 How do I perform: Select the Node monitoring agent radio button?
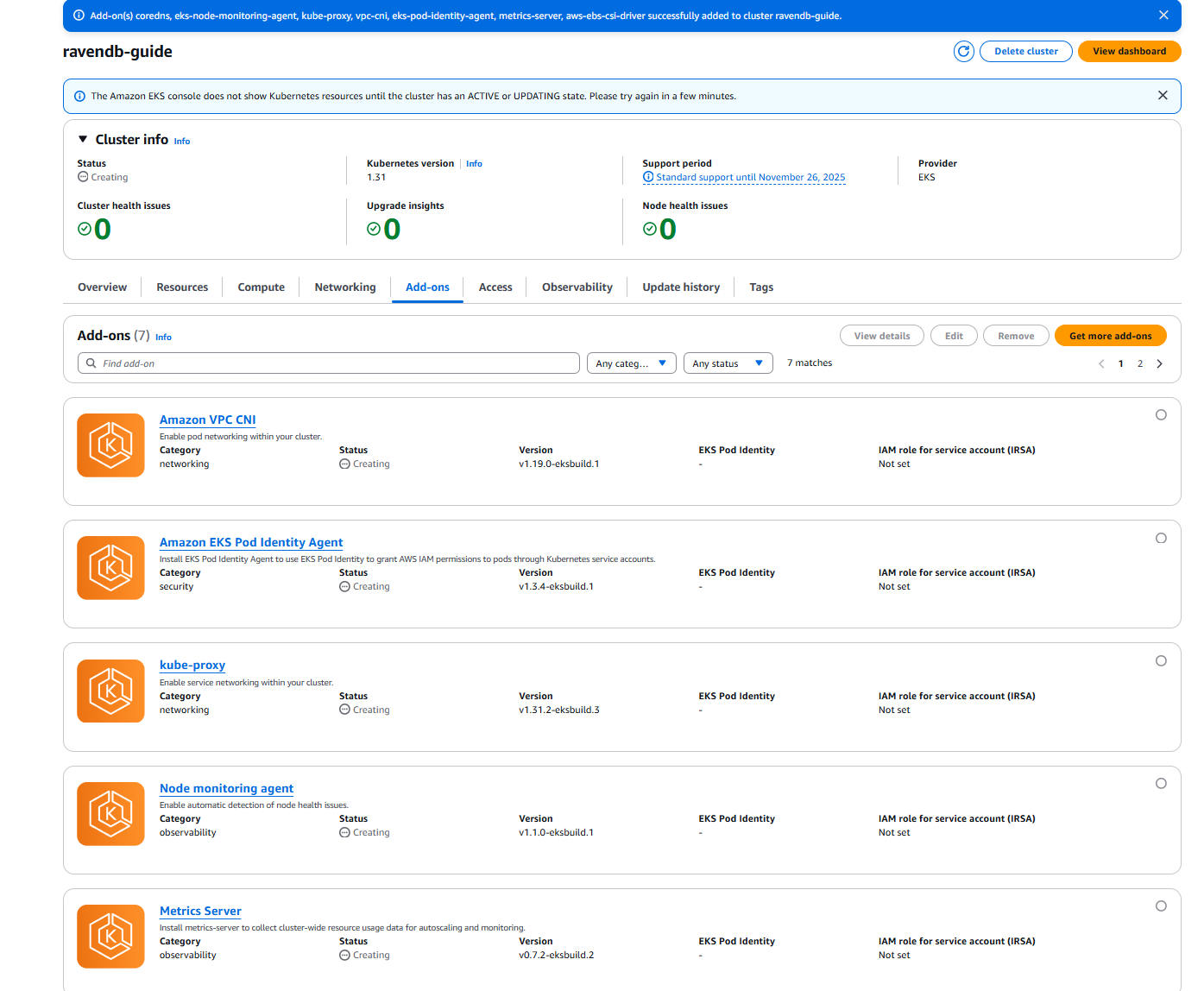[1161, 783]
